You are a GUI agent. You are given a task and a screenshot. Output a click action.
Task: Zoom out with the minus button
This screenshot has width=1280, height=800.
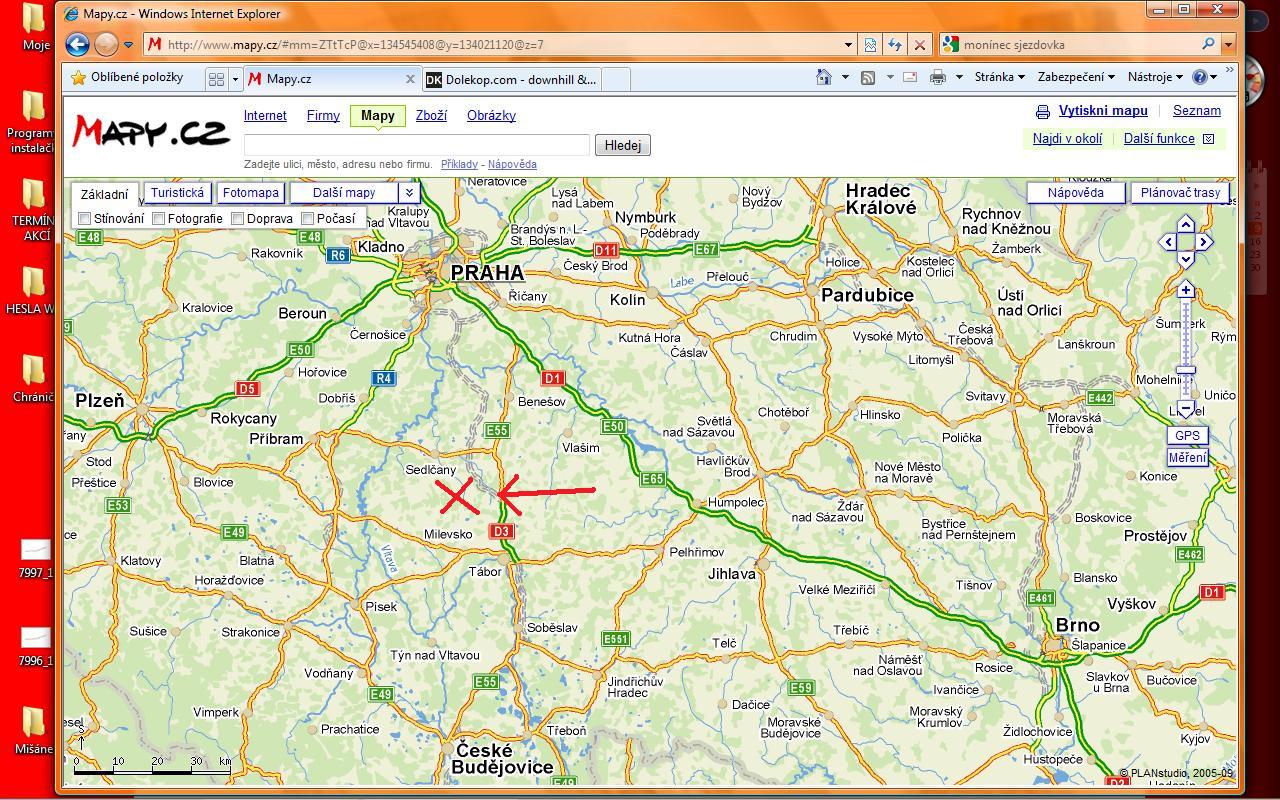(1186, 409)
